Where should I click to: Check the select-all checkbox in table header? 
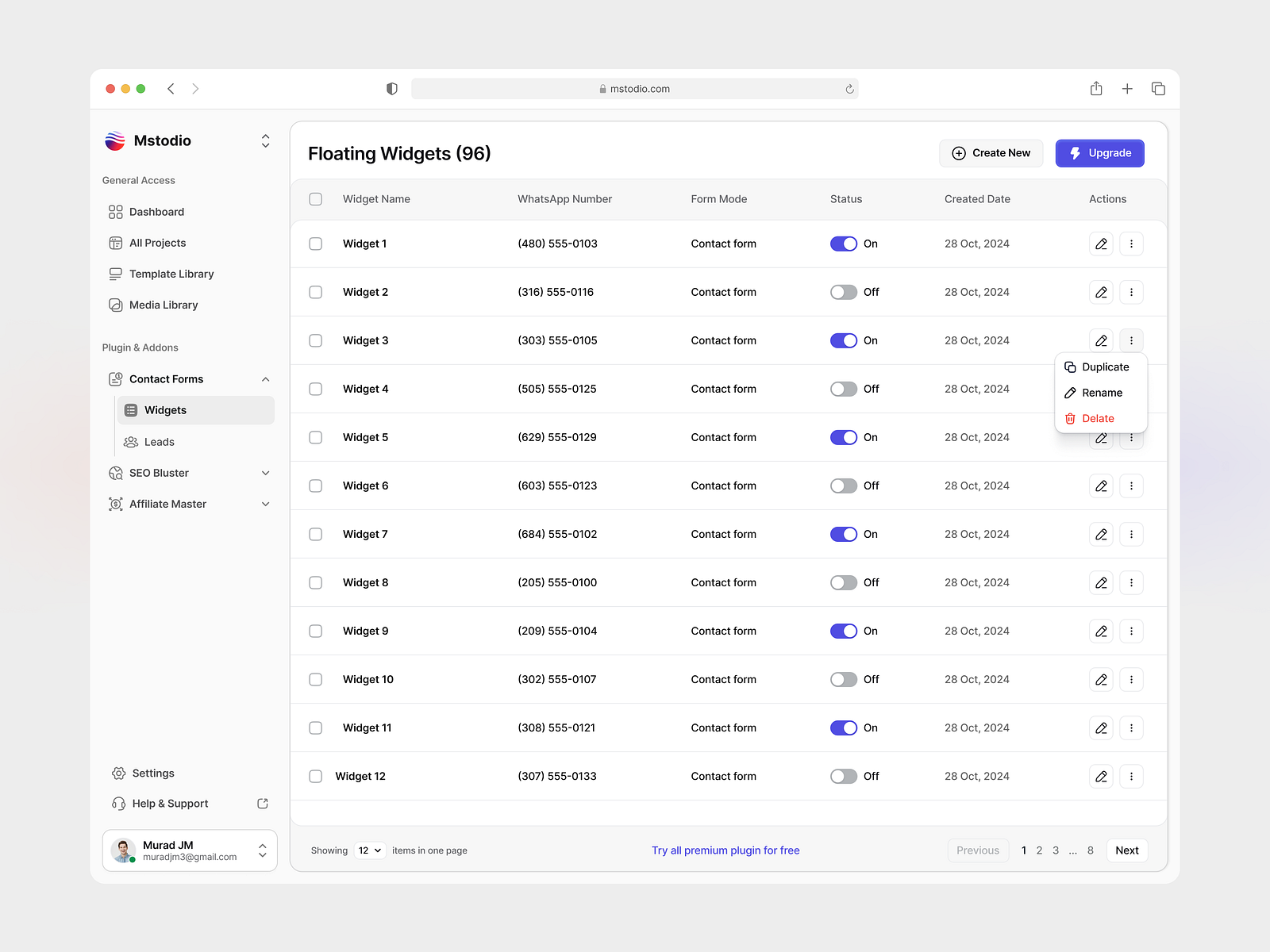315,199
